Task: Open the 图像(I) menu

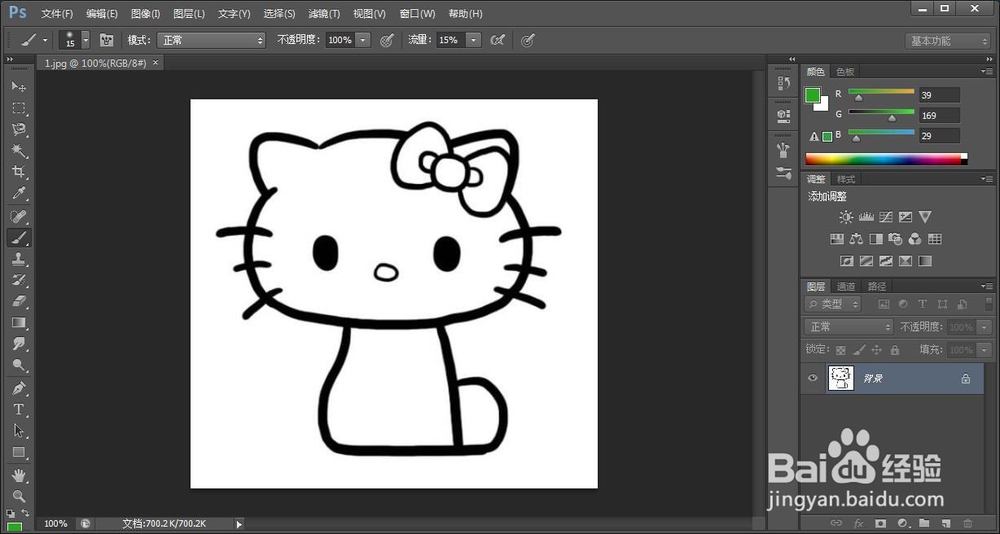Action: [x=145, y=13]
